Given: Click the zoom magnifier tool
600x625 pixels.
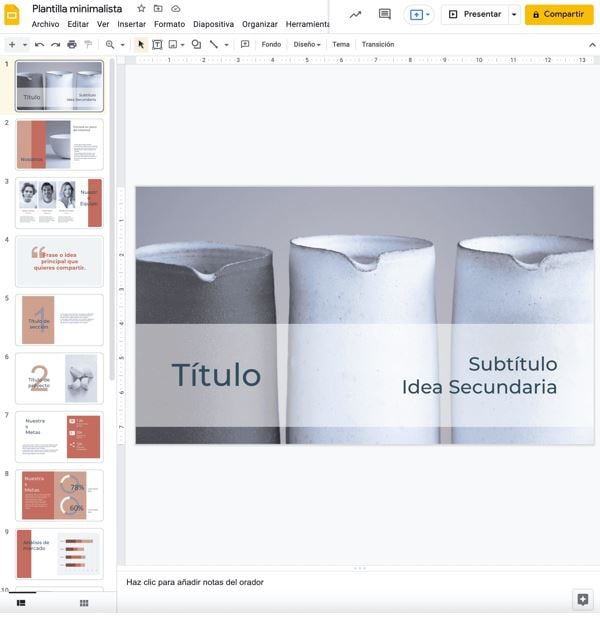Looking at the screenshot, I should [x=110, y=44].
